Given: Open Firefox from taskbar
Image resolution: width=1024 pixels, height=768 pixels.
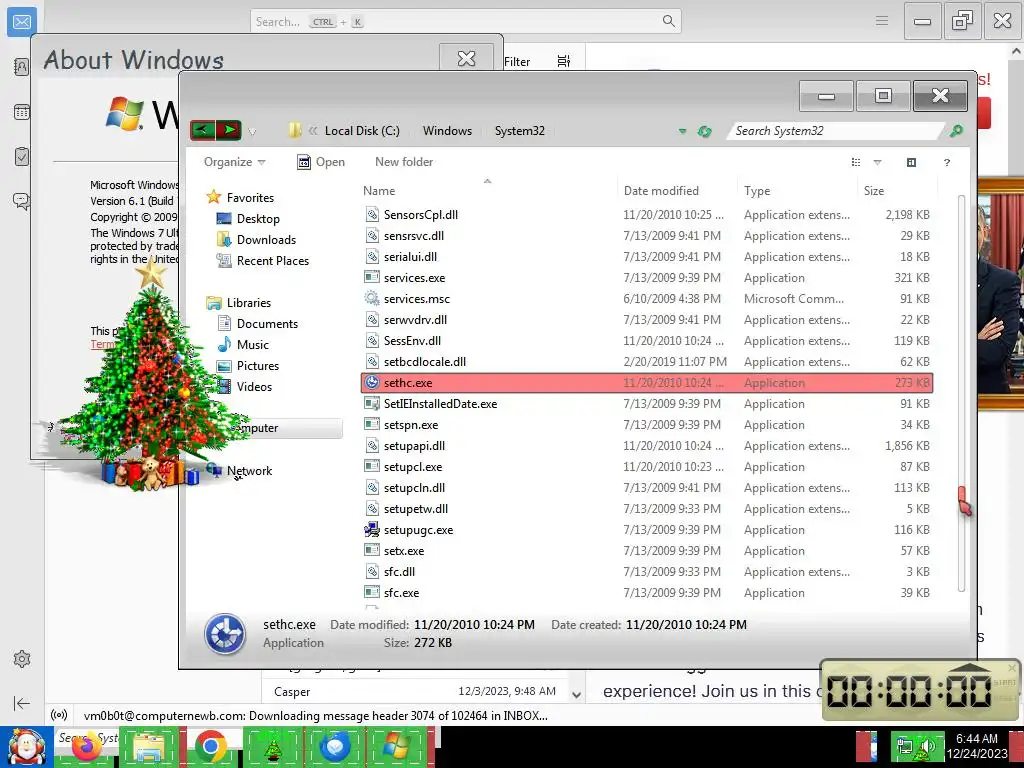Looking at the screenshot, I should click(86, 747).
